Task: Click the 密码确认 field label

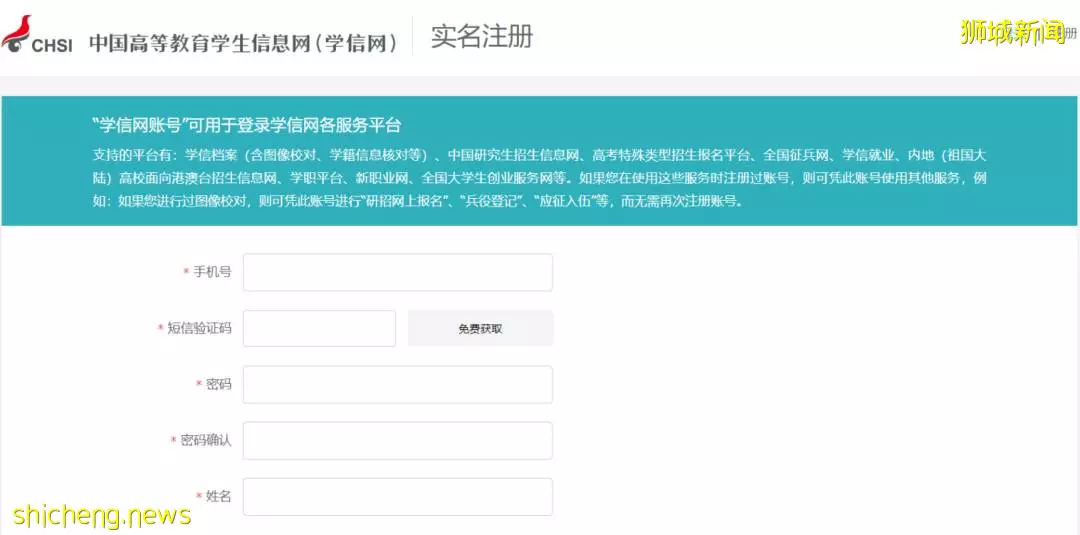Action: (201, 441)
